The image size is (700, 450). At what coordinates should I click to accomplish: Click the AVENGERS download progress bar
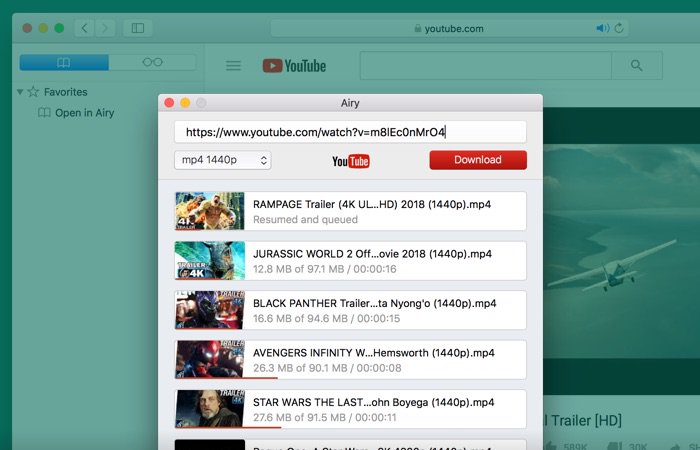pyautogui.click(x=226, y=378)
